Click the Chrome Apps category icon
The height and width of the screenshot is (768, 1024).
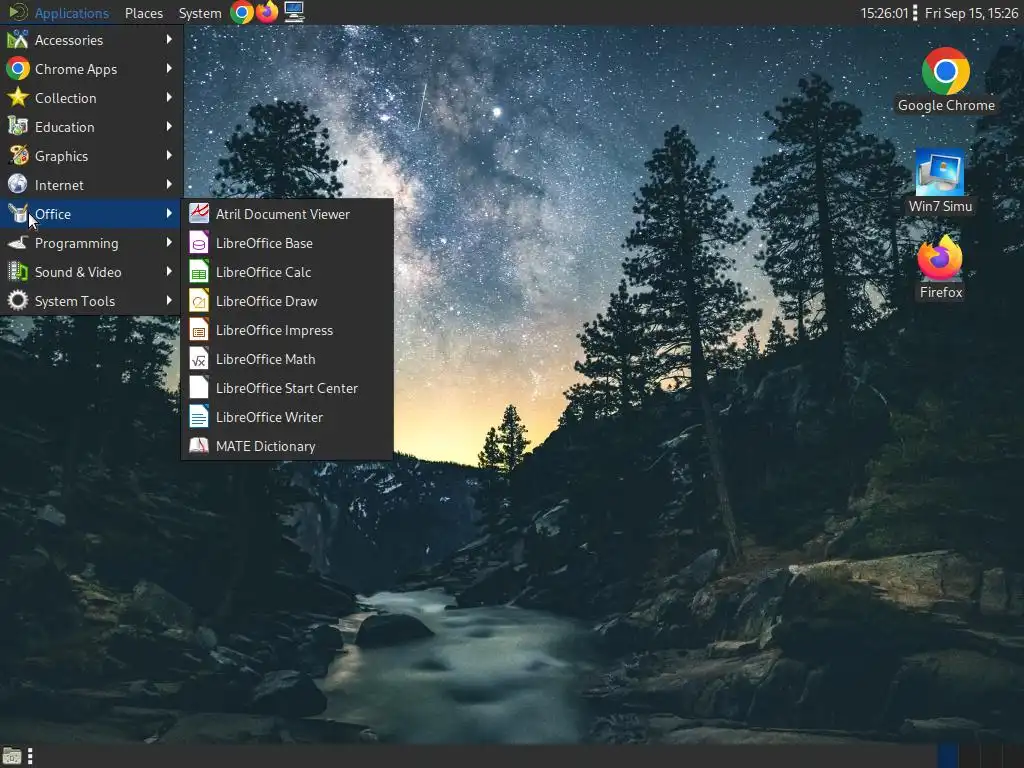click(18, 69)
